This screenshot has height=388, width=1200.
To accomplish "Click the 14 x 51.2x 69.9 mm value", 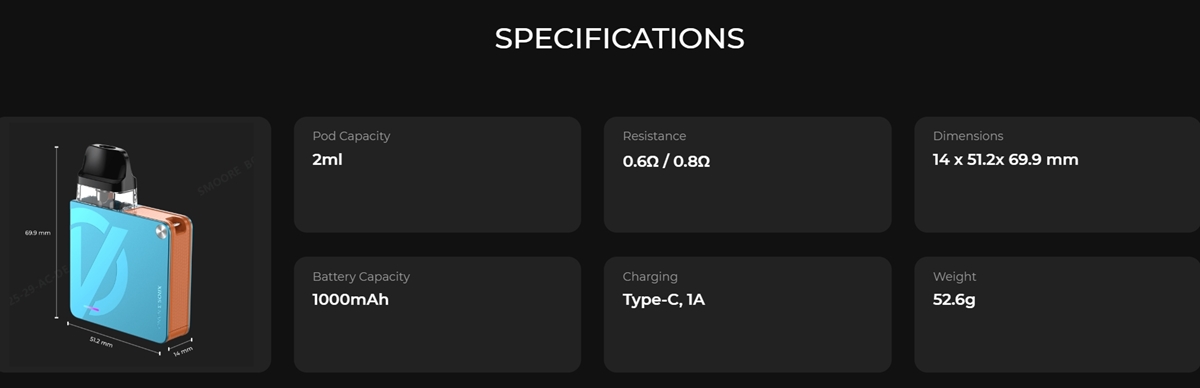I will [x=1005, y=159].
